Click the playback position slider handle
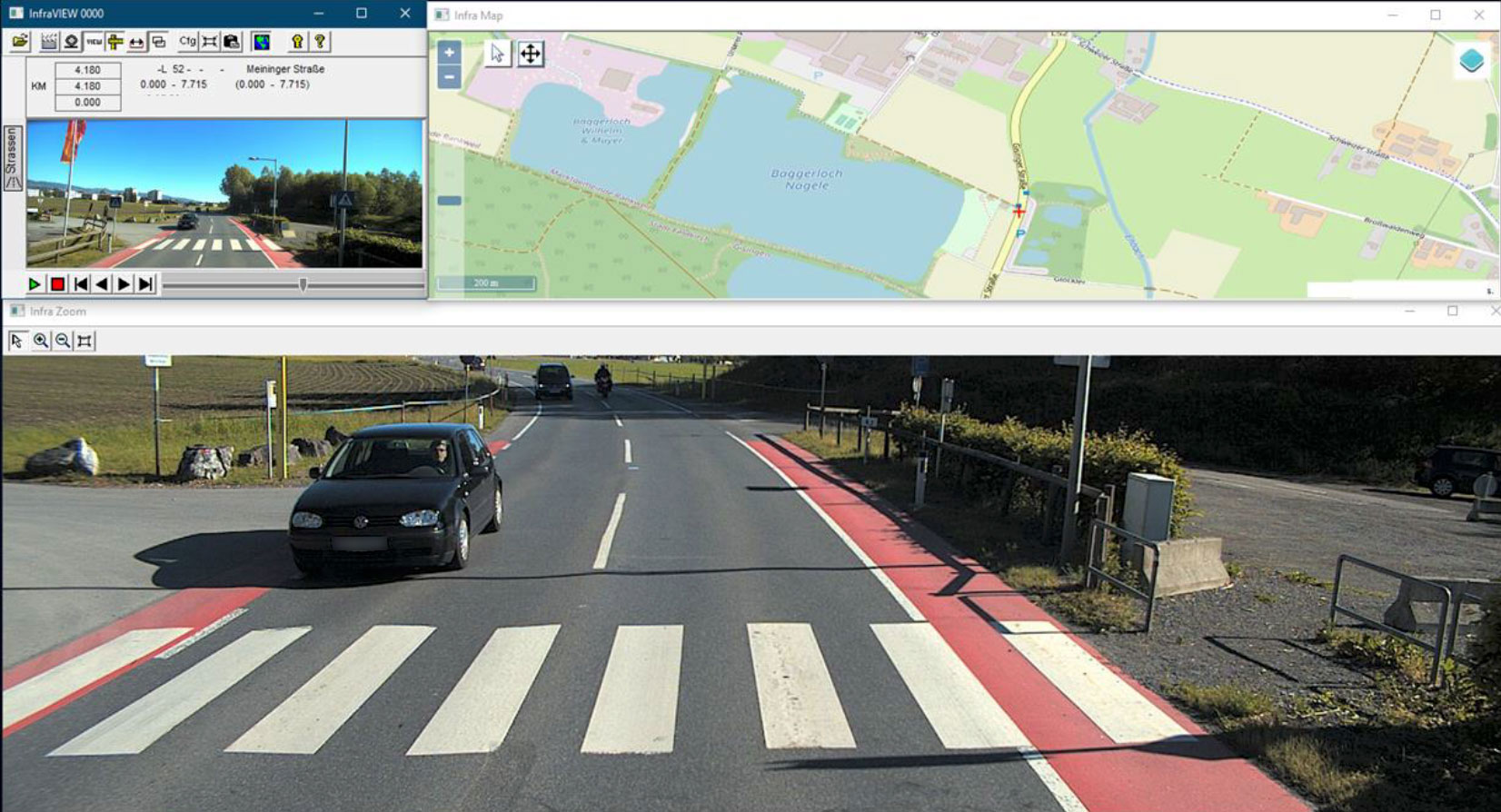Screen dimensions: 1501x812 point(303,284)
